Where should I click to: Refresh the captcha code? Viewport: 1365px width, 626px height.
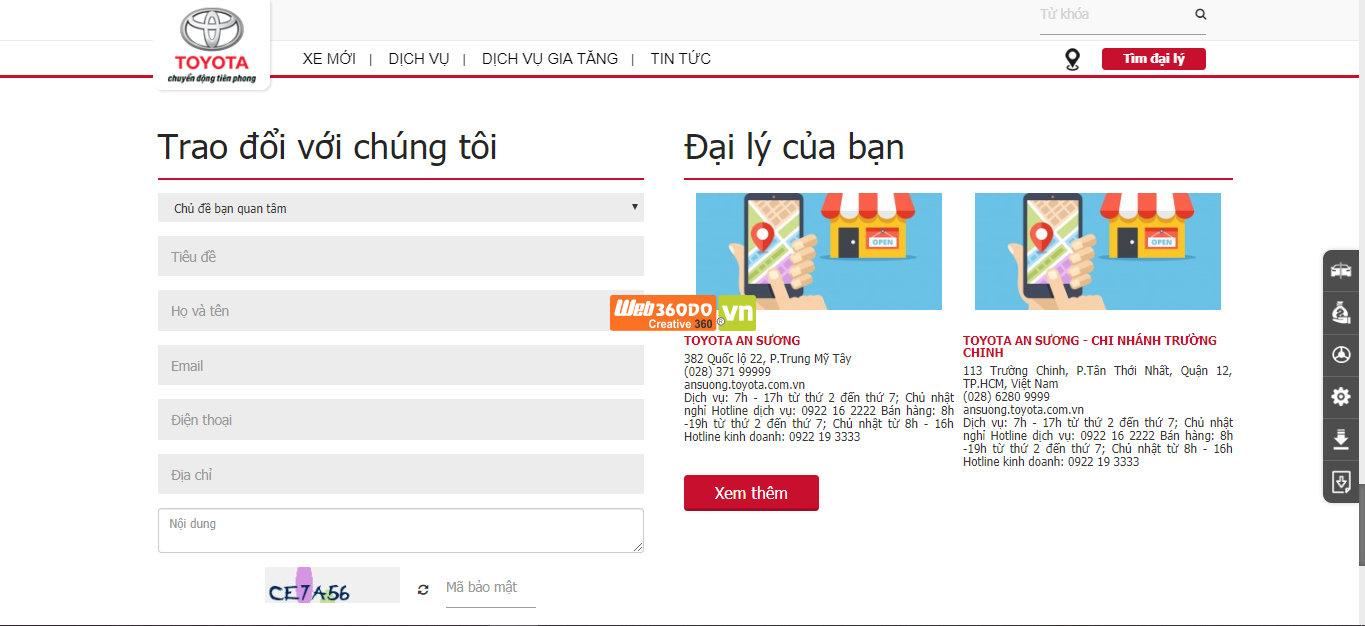423,590
